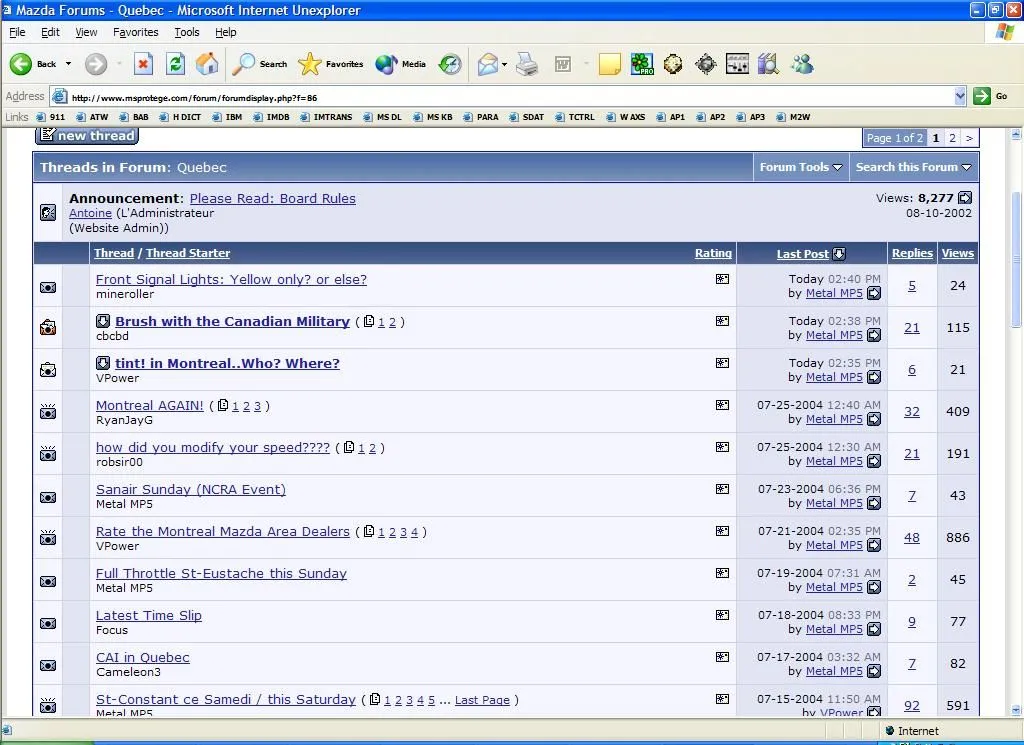Click the new thread button
The height and width of the screenshot is (745, 1024).
[87, 136]
